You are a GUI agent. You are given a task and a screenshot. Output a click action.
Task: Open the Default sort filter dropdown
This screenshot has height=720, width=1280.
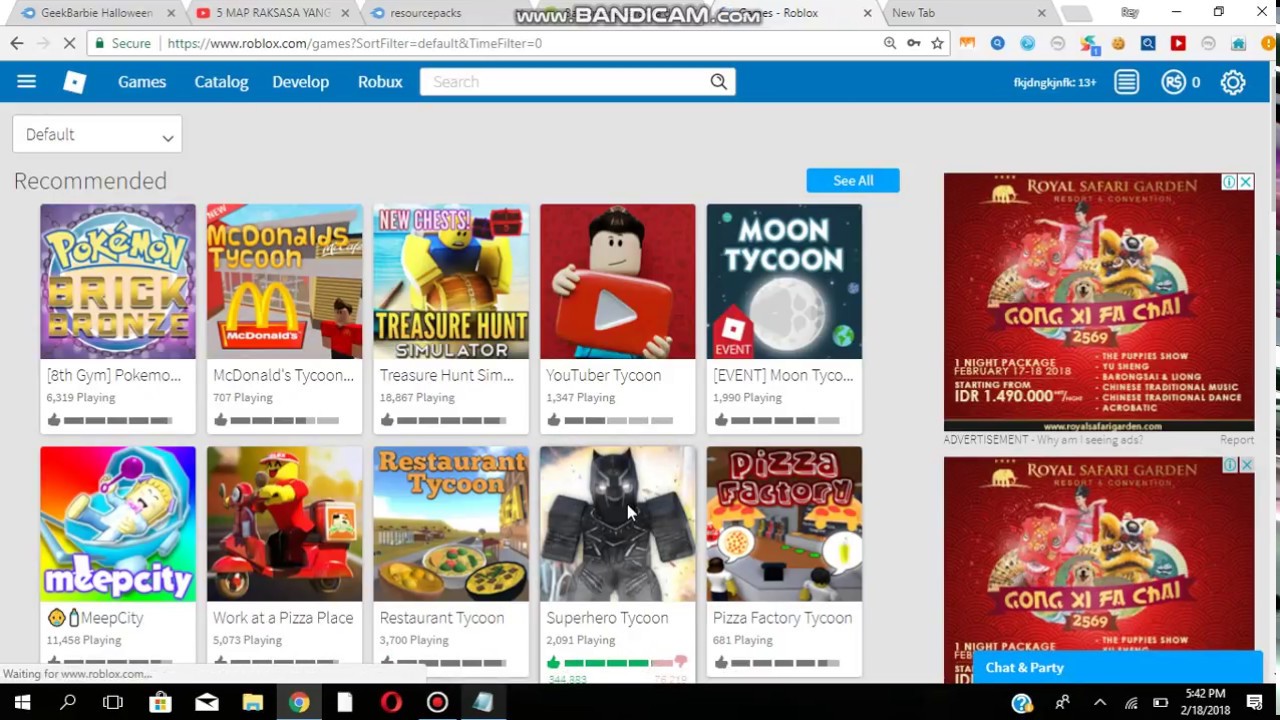[97, 134]
